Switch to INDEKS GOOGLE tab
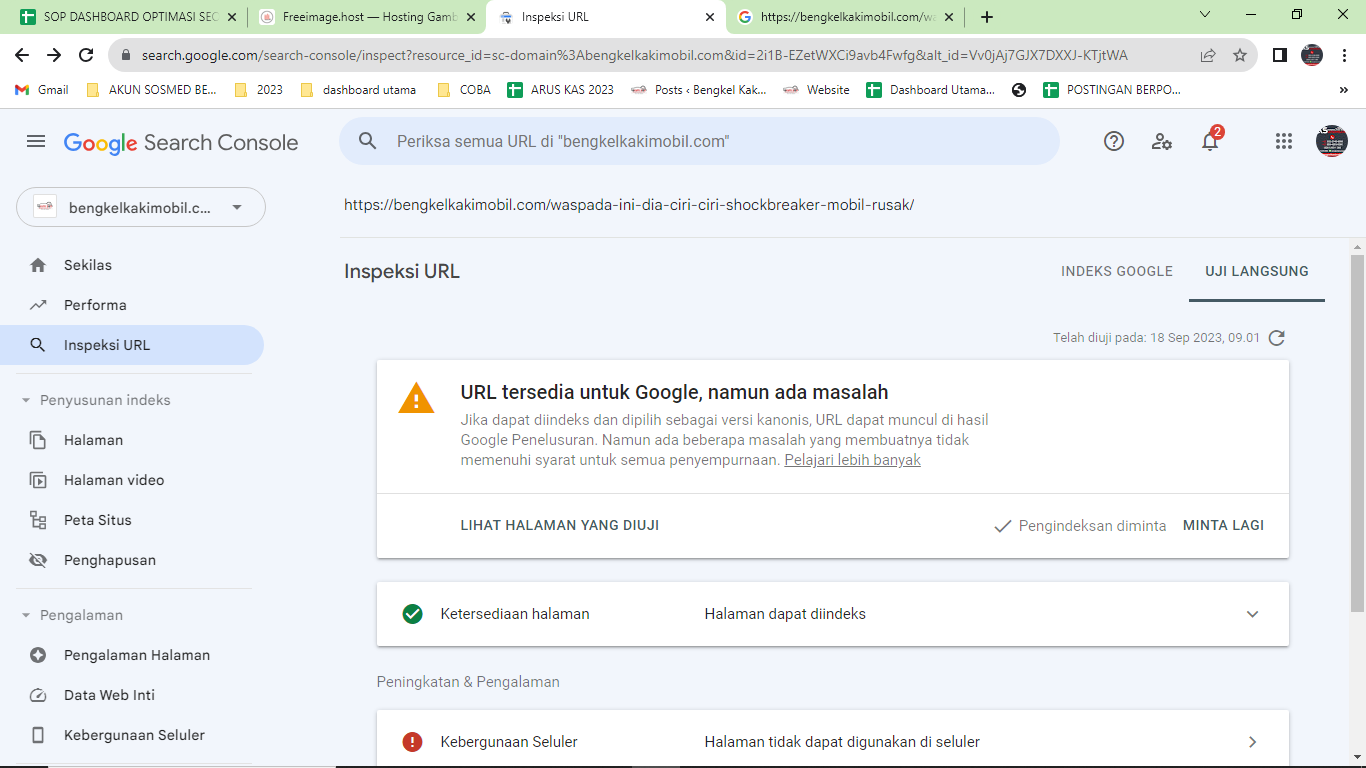Screen dimensions: 1366x768 [1117, 271]
